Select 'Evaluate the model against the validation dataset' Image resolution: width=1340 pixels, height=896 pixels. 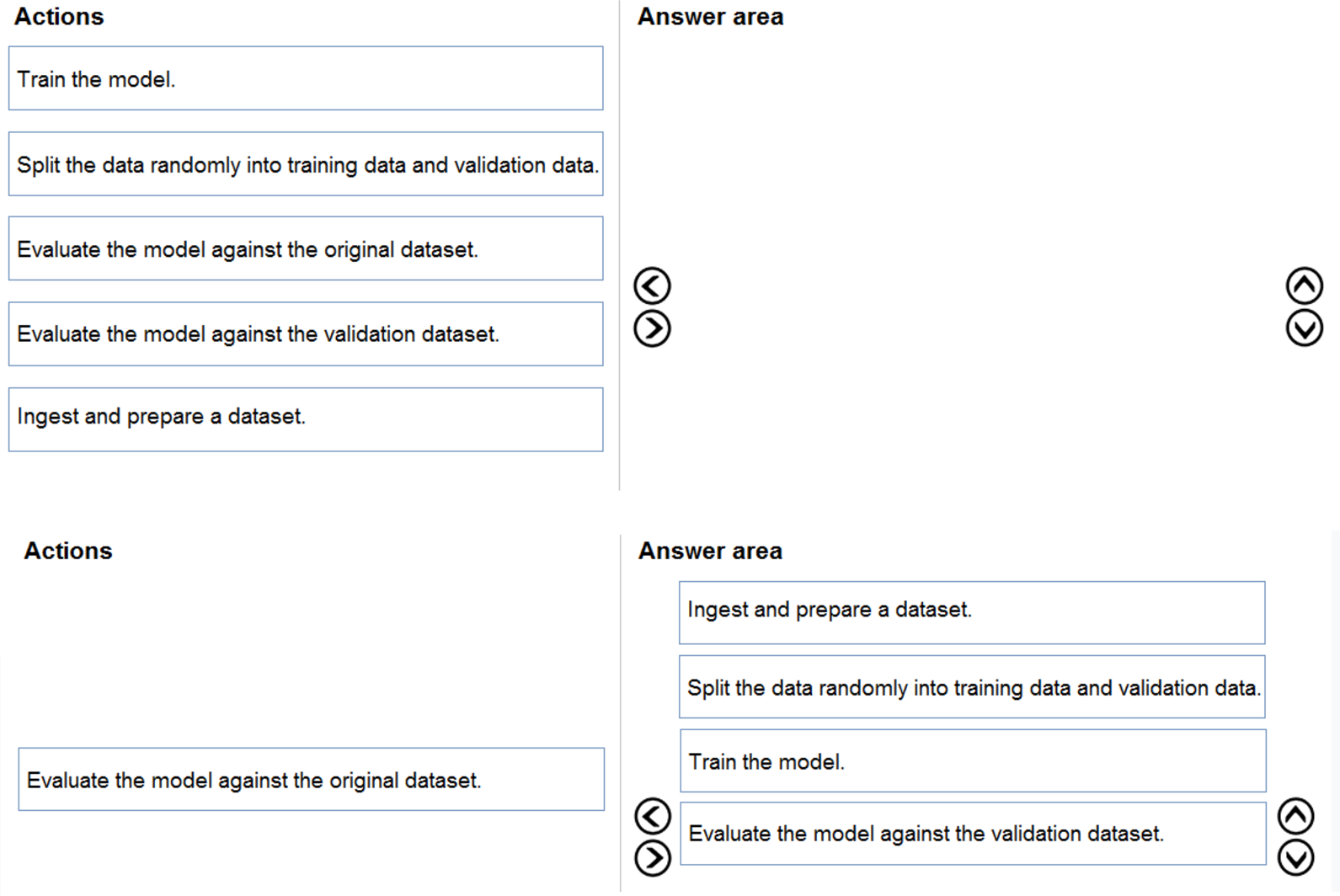point(305,333)
